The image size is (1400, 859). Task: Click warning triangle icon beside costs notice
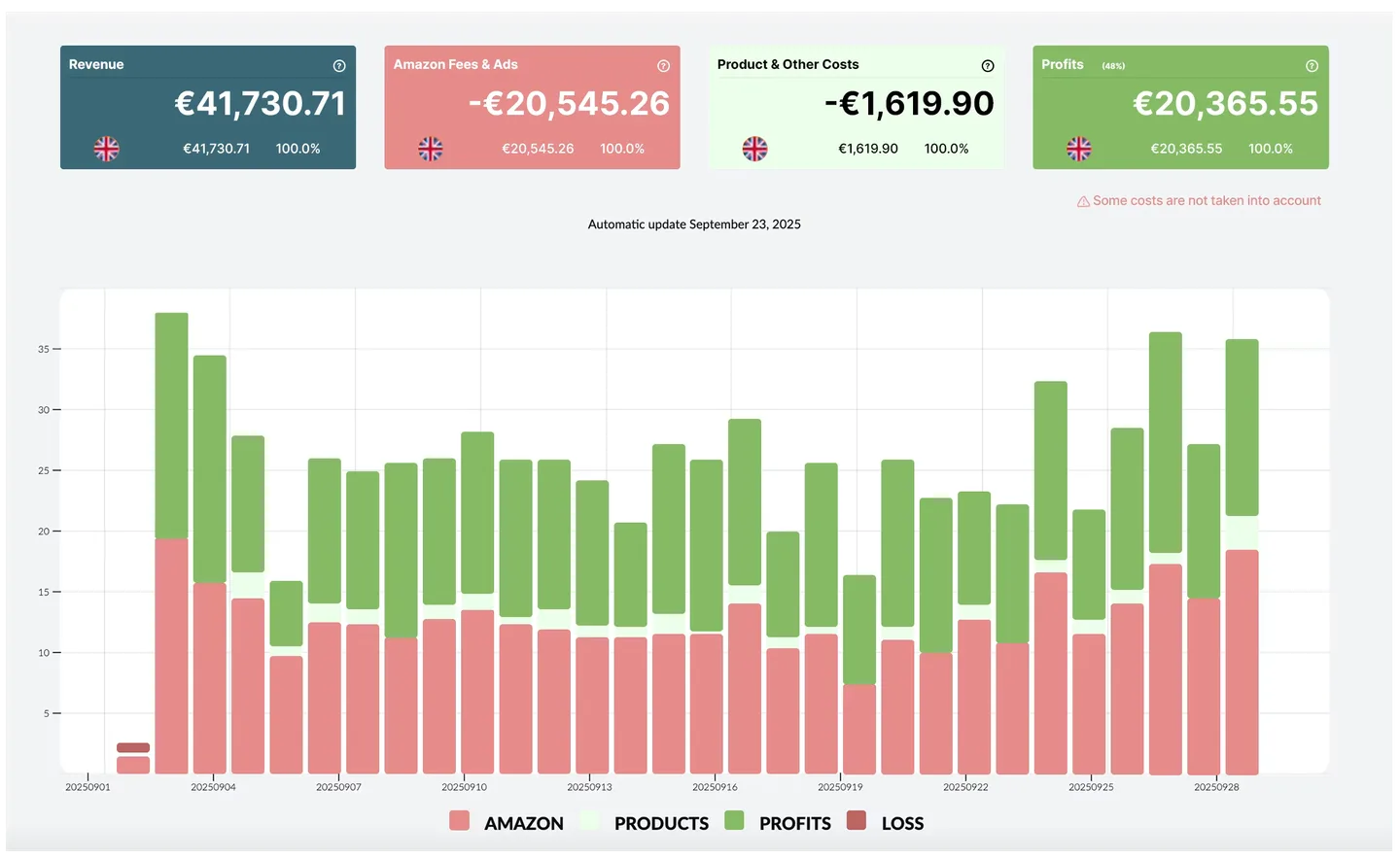click(1083, 201)
